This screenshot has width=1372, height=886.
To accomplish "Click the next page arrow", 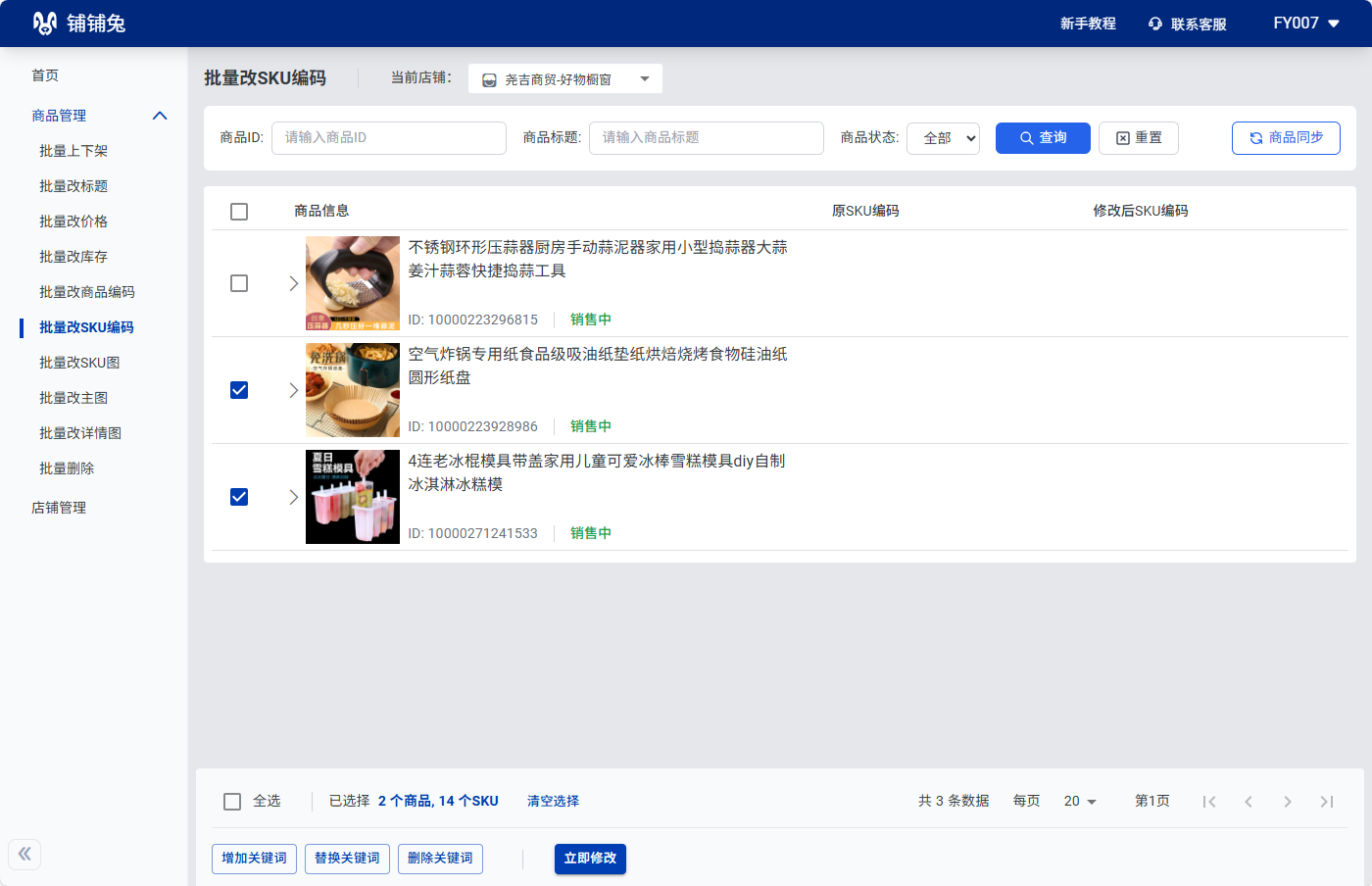I will 1288,802.
